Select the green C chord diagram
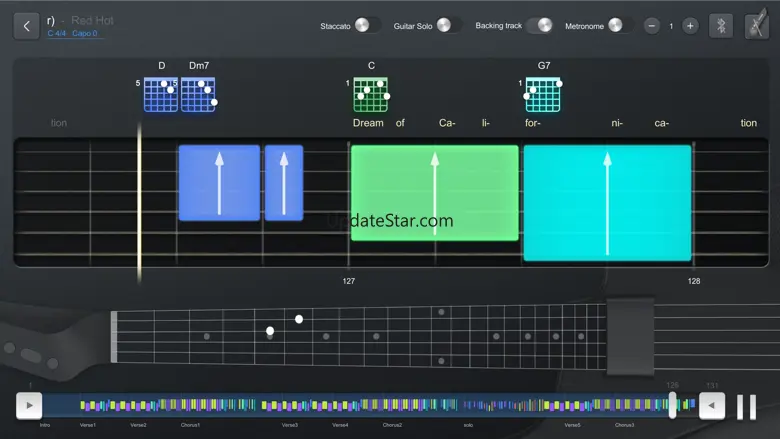The width and height of the screenshot is (780, 439). point(371,95)
